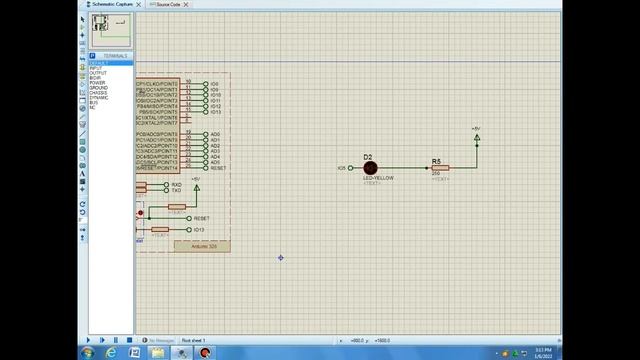Screen dimensions: 640x360
Task: Select CHASSIS terminal type
Action: coord(98,93)
